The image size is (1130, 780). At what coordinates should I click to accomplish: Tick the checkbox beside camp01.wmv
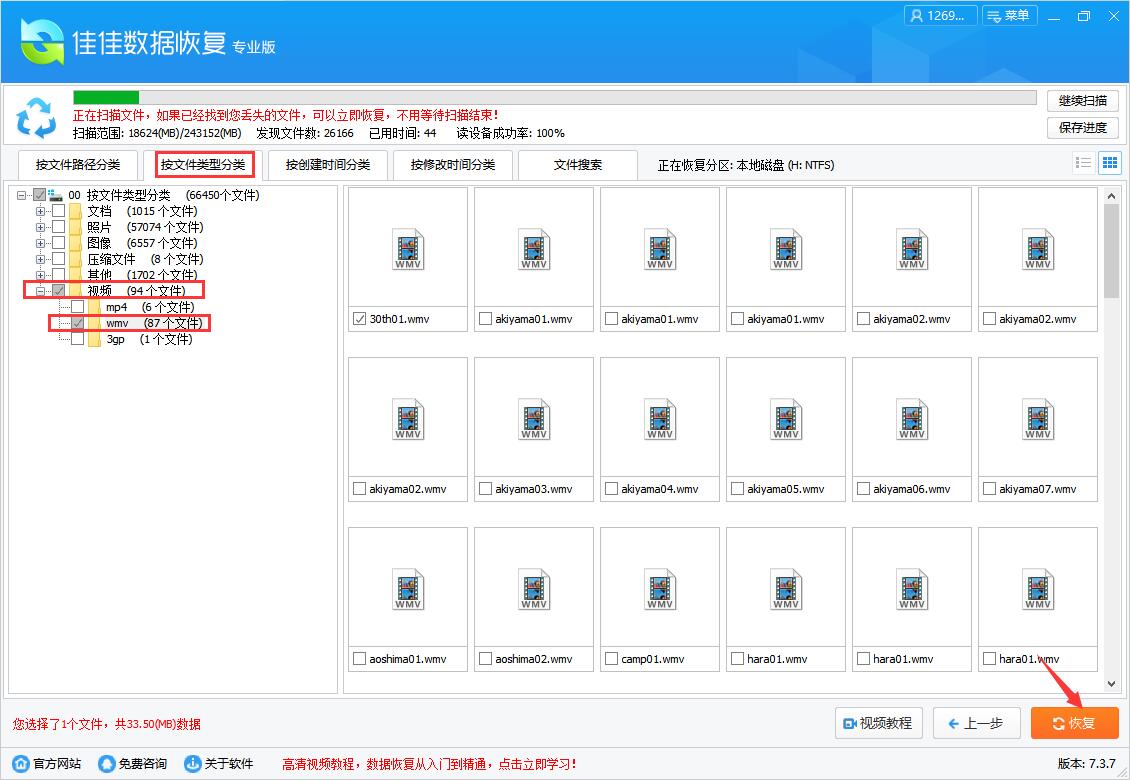click(x=610, y=659)
